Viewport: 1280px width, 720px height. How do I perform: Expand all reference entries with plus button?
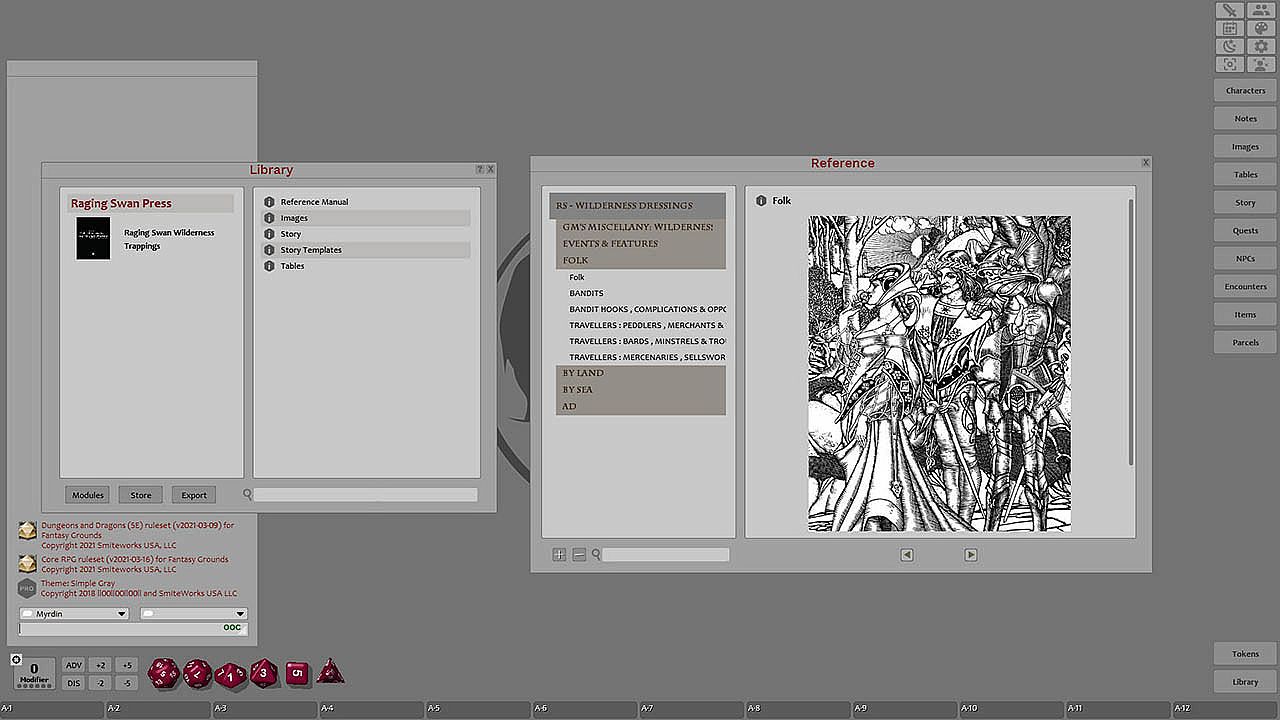(559, 555)
